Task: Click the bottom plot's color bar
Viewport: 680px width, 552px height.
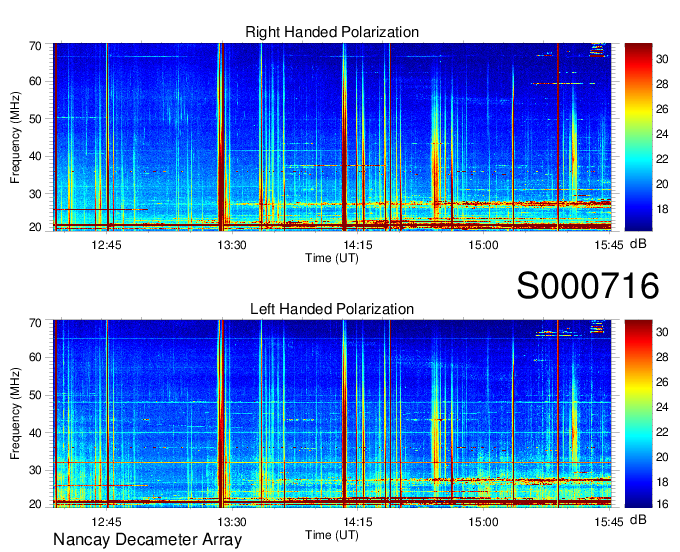Action: 638,414
